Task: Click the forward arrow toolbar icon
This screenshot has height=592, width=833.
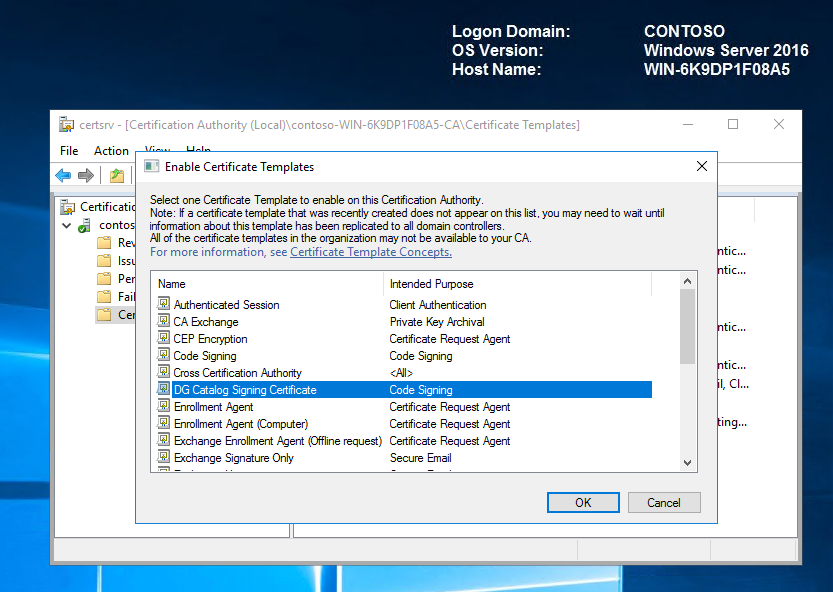Action: pyautogui.click(x=86, y=175)
